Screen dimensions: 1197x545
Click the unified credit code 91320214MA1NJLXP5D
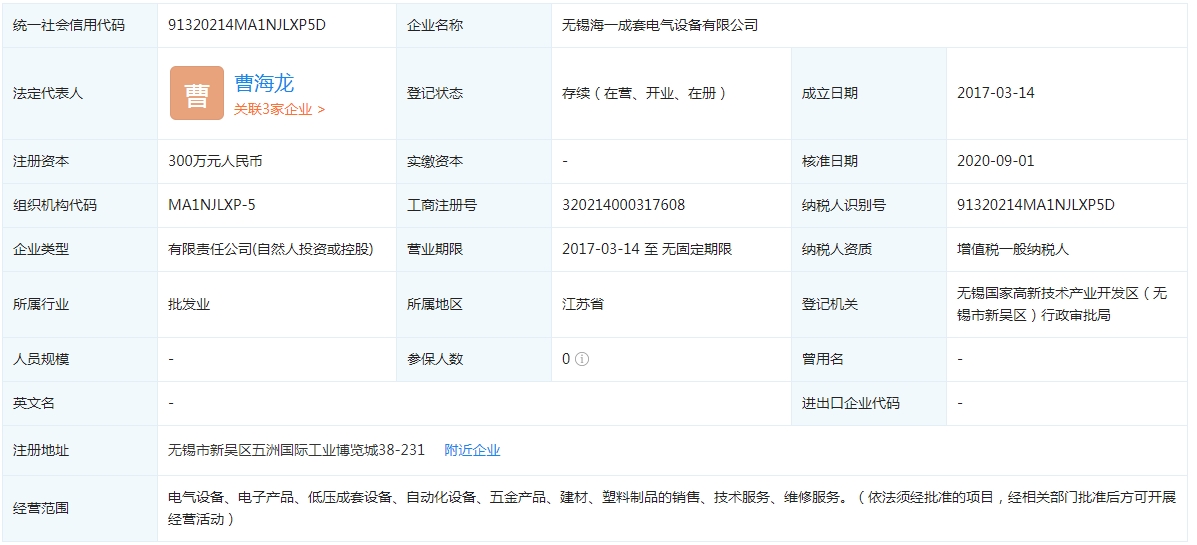[x=247, y=25]
